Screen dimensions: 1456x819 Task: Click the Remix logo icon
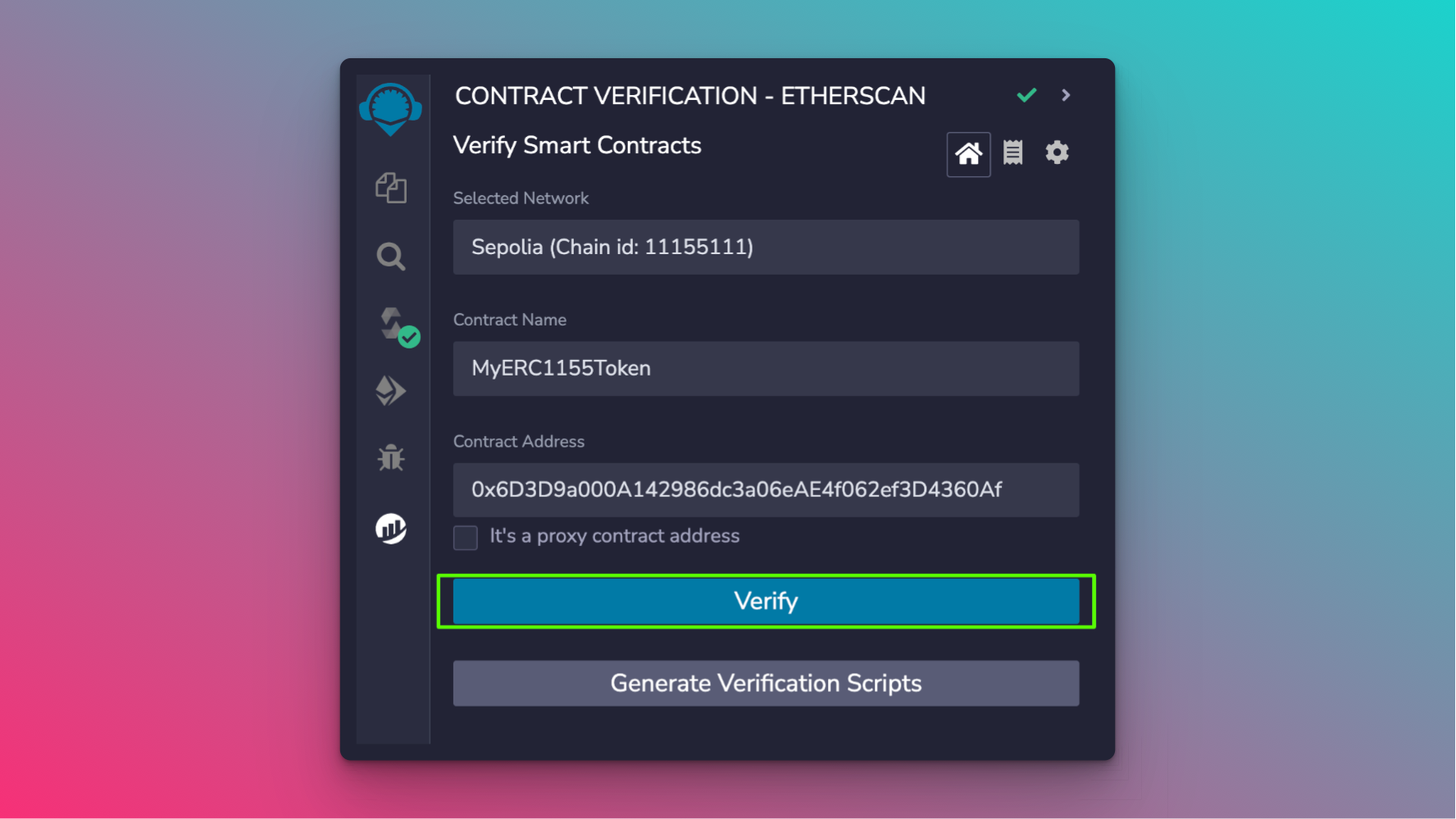click(390, 110)
